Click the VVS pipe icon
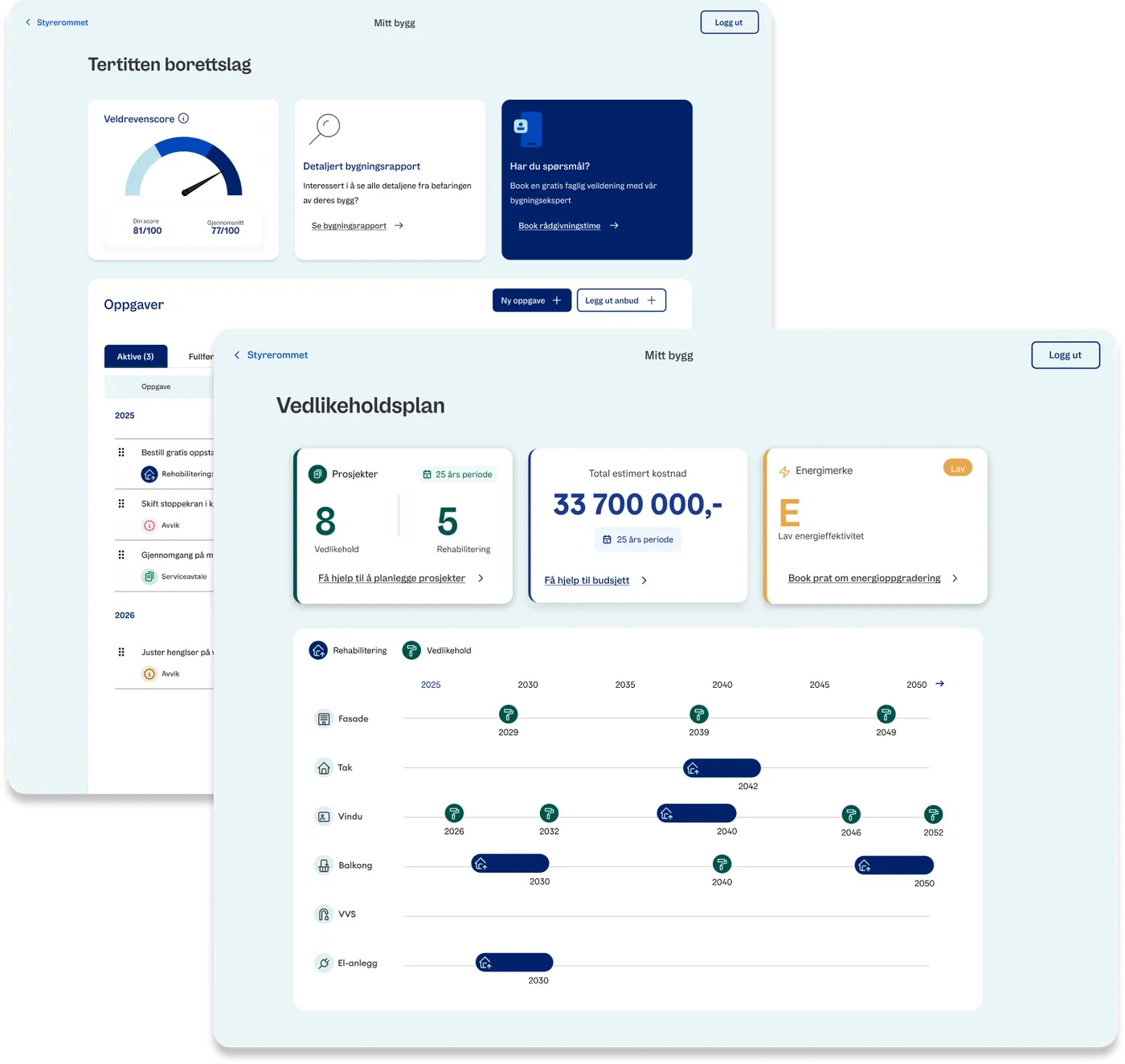Image resolution: width=1125 pixels, height=1064 pixels. [323, 915]
